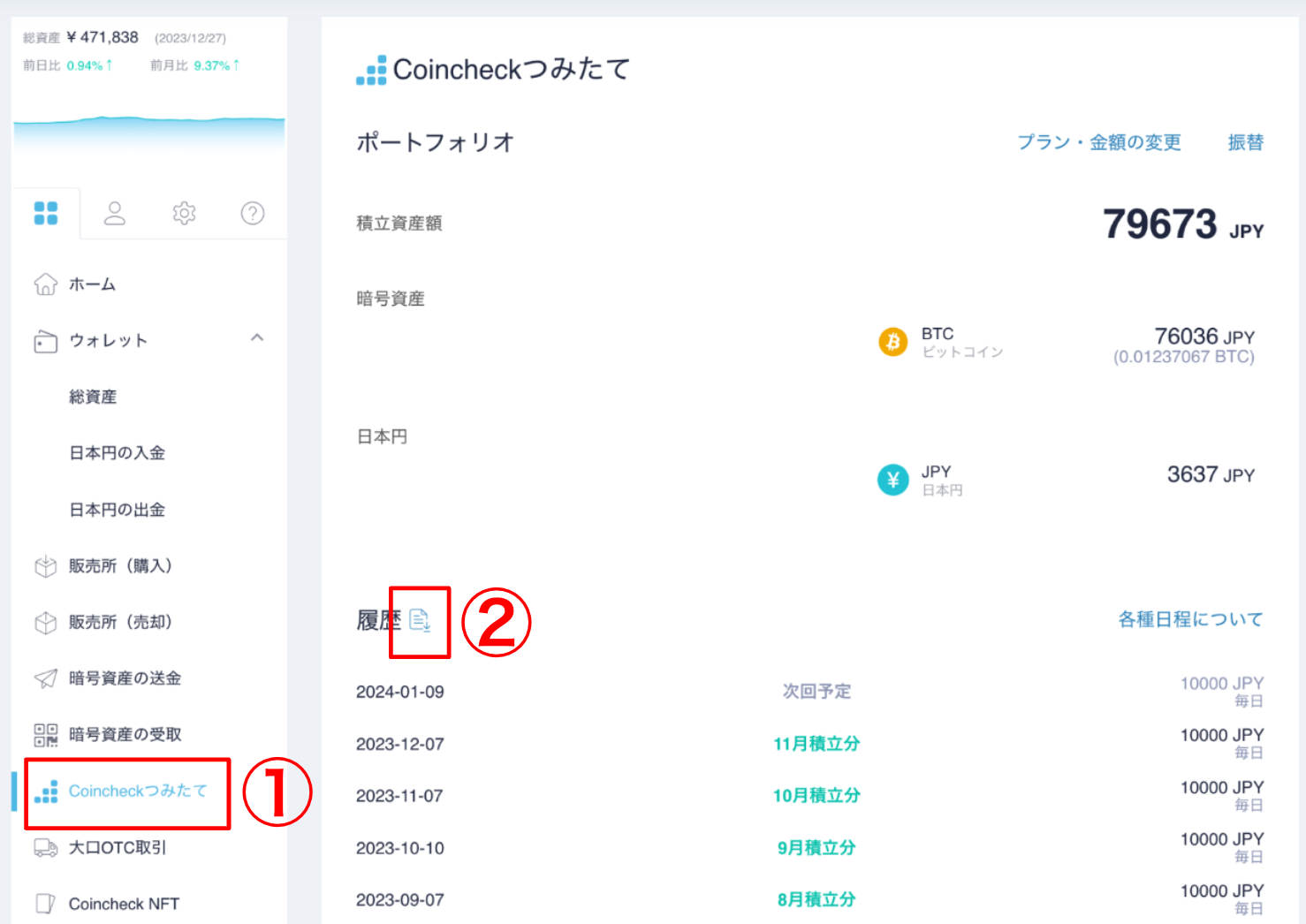Click the dashboard grid icon tab
This screenshot has width=1306, height=924.
tap(46, 213)
